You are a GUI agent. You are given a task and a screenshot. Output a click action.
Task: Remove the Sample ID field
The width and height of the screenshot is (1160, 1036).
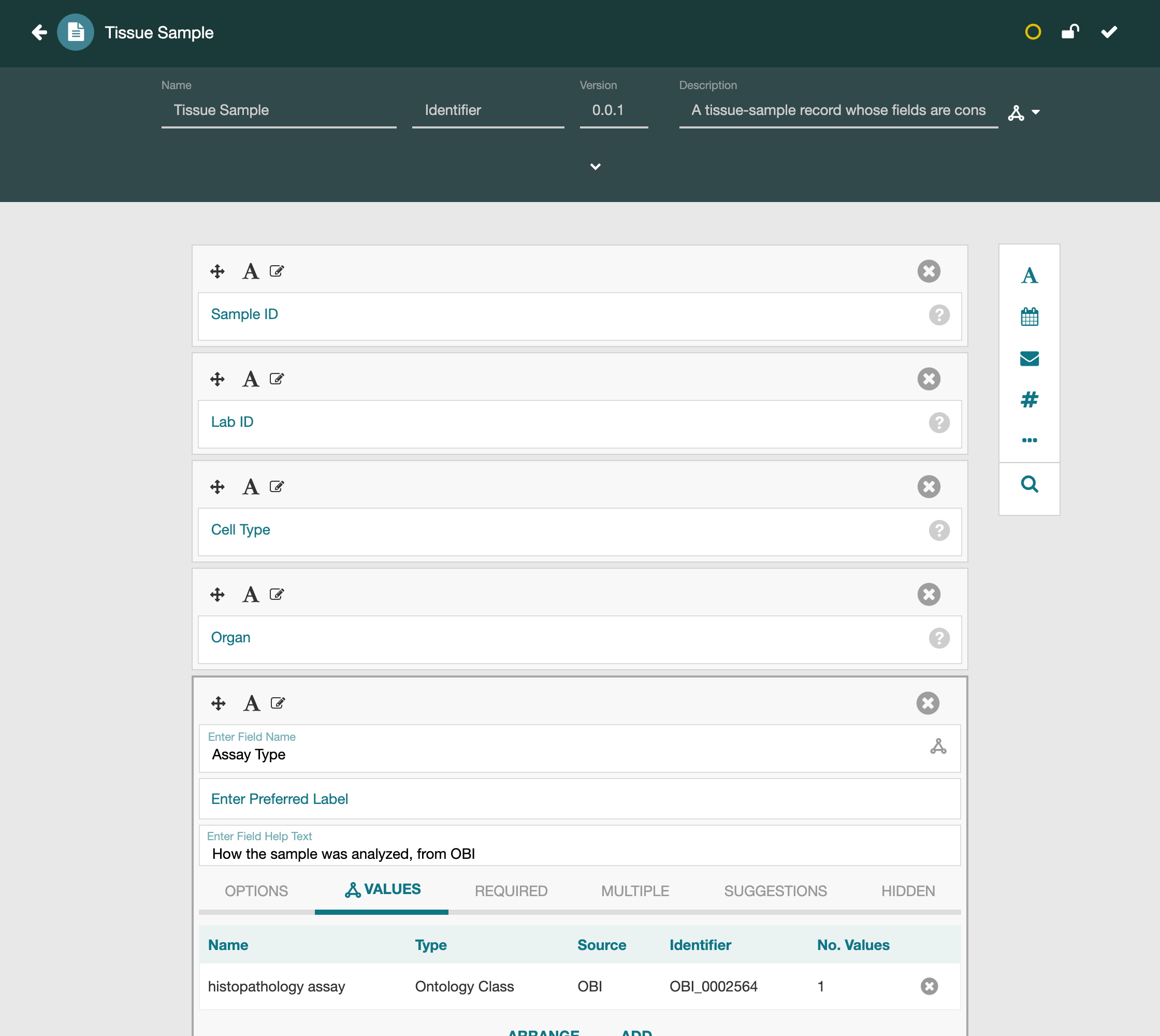tap(929, 271)
